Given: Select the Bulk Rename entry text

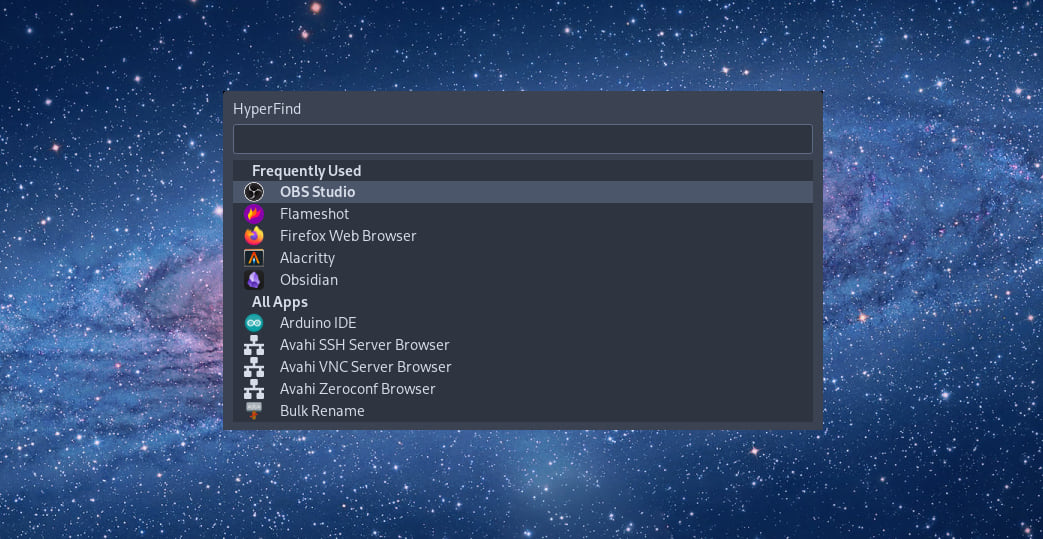Looking at the screenshot, I should [x=322, y=411].
